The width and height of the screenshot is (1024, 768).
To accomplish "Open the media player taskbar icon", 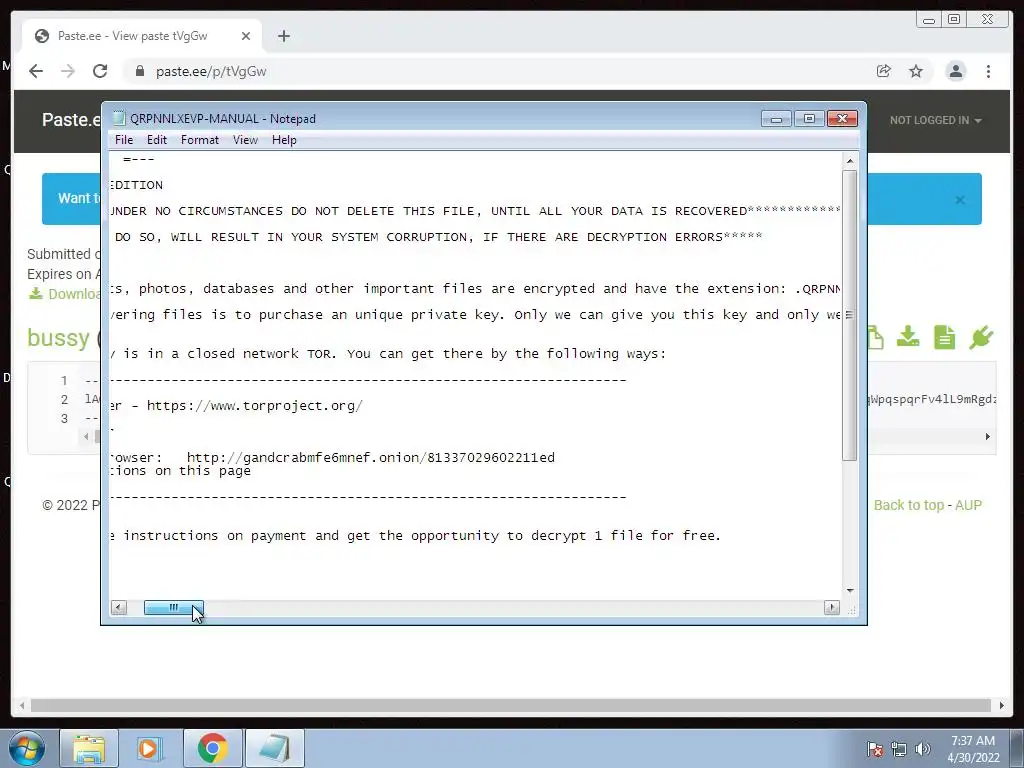I will tap(149, 748).
